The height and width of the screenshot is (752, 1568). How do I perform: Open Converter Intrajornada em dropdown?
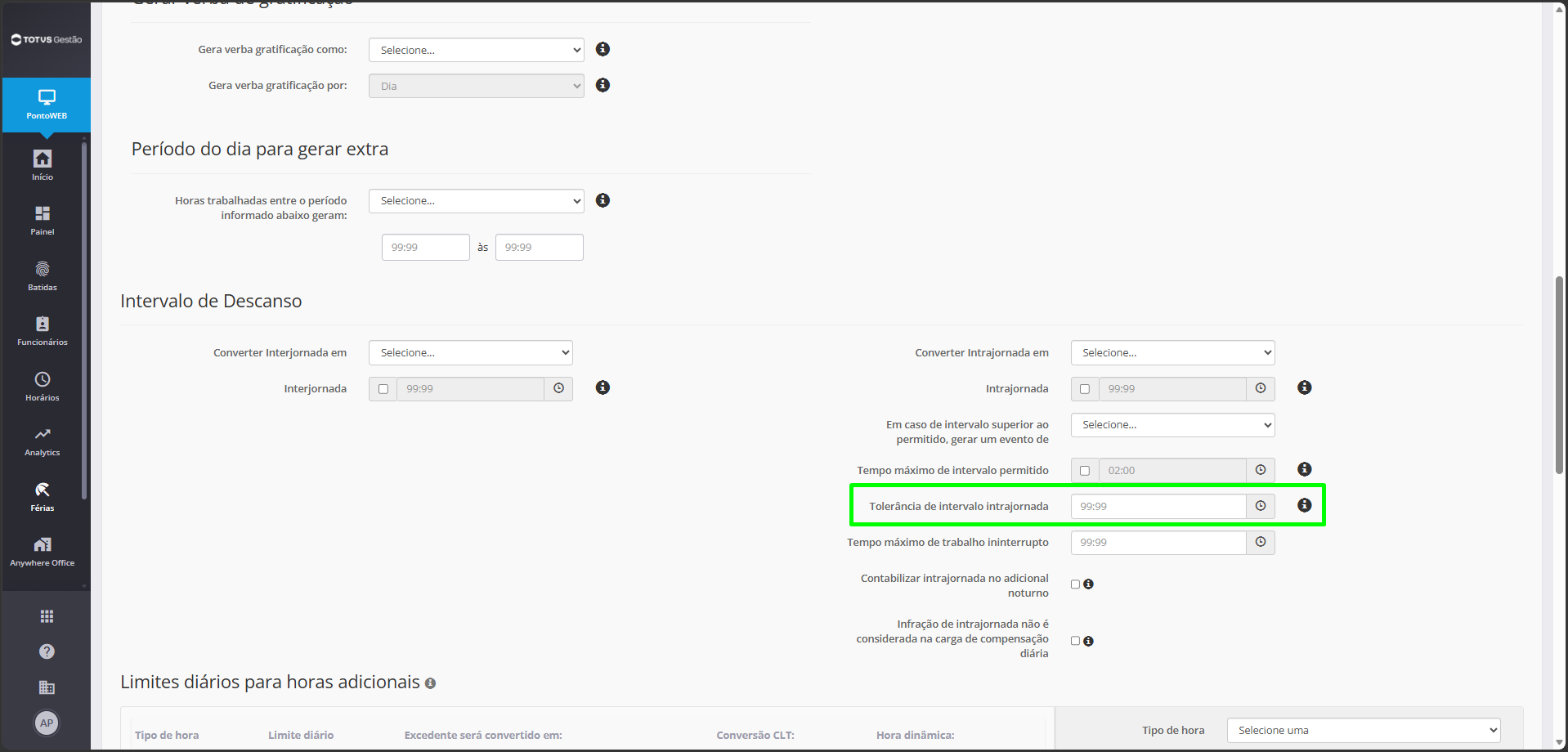[x=1173, y=353]
